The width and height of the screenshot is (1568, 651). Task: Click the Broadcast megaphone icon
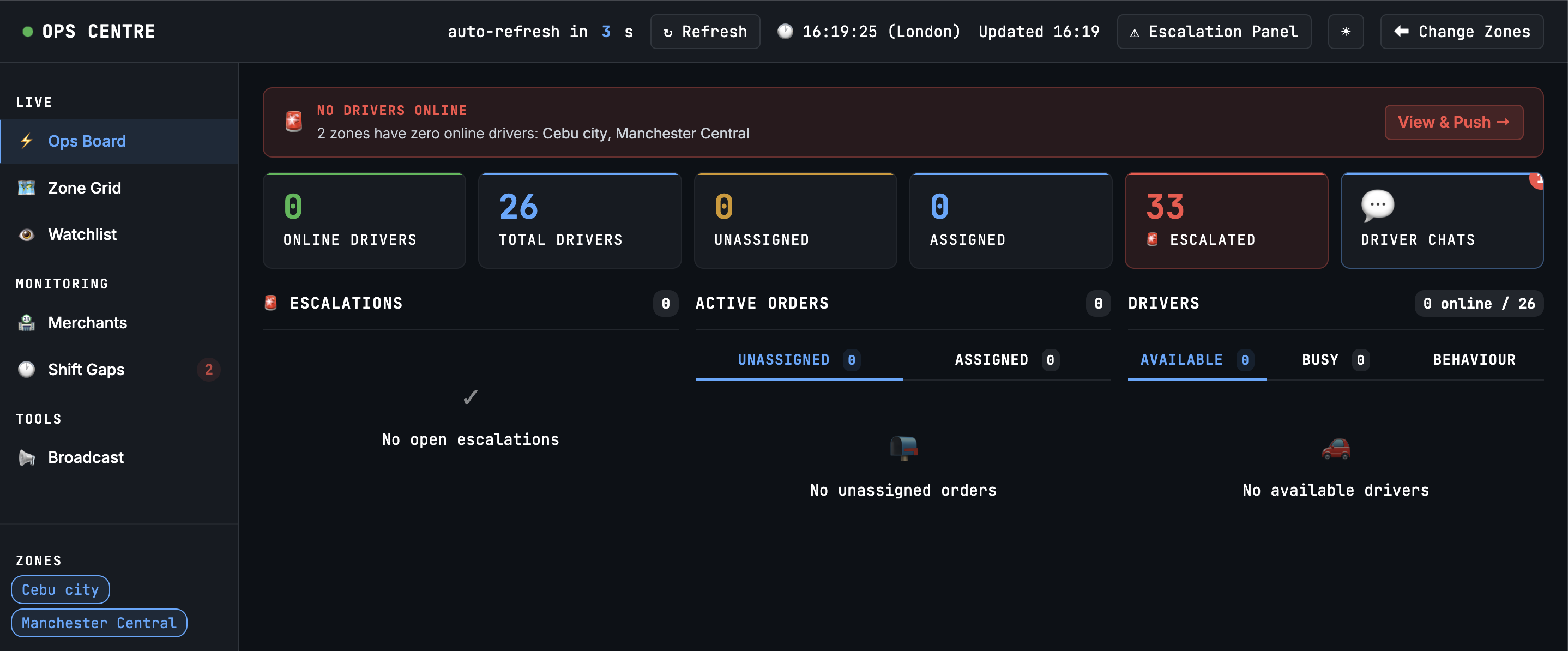(x=26, y=457)
